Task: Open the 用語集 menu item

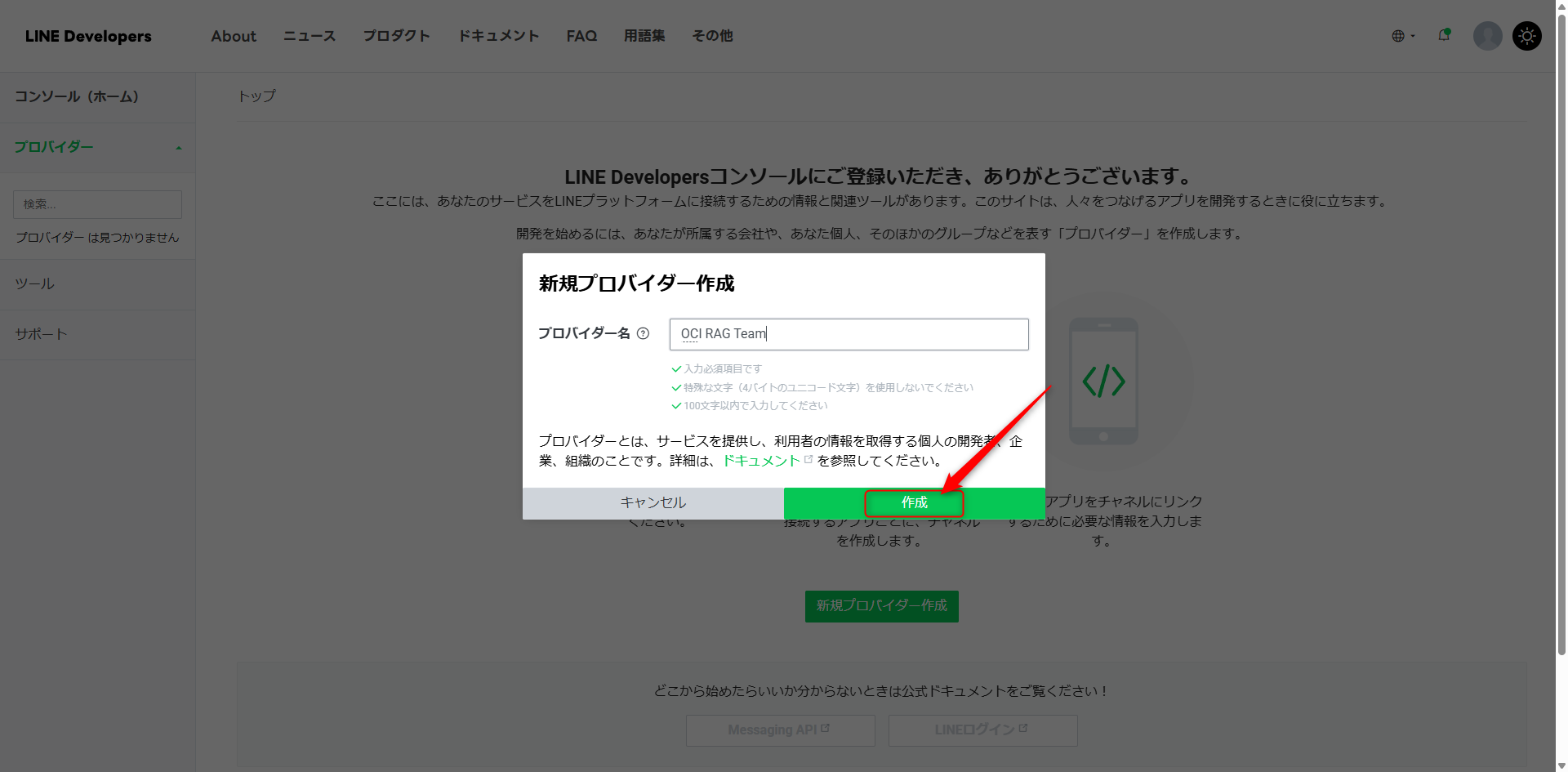Action: (644, 36)
